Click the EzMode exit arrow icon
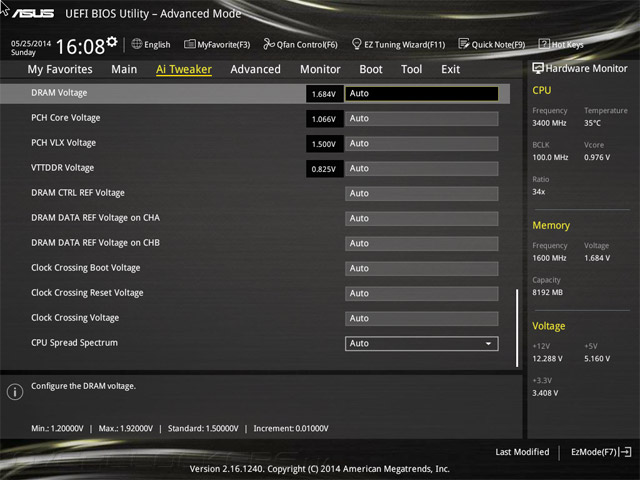Image resolution: width=640 pixels, height=480 pixels. coord(625,452)
